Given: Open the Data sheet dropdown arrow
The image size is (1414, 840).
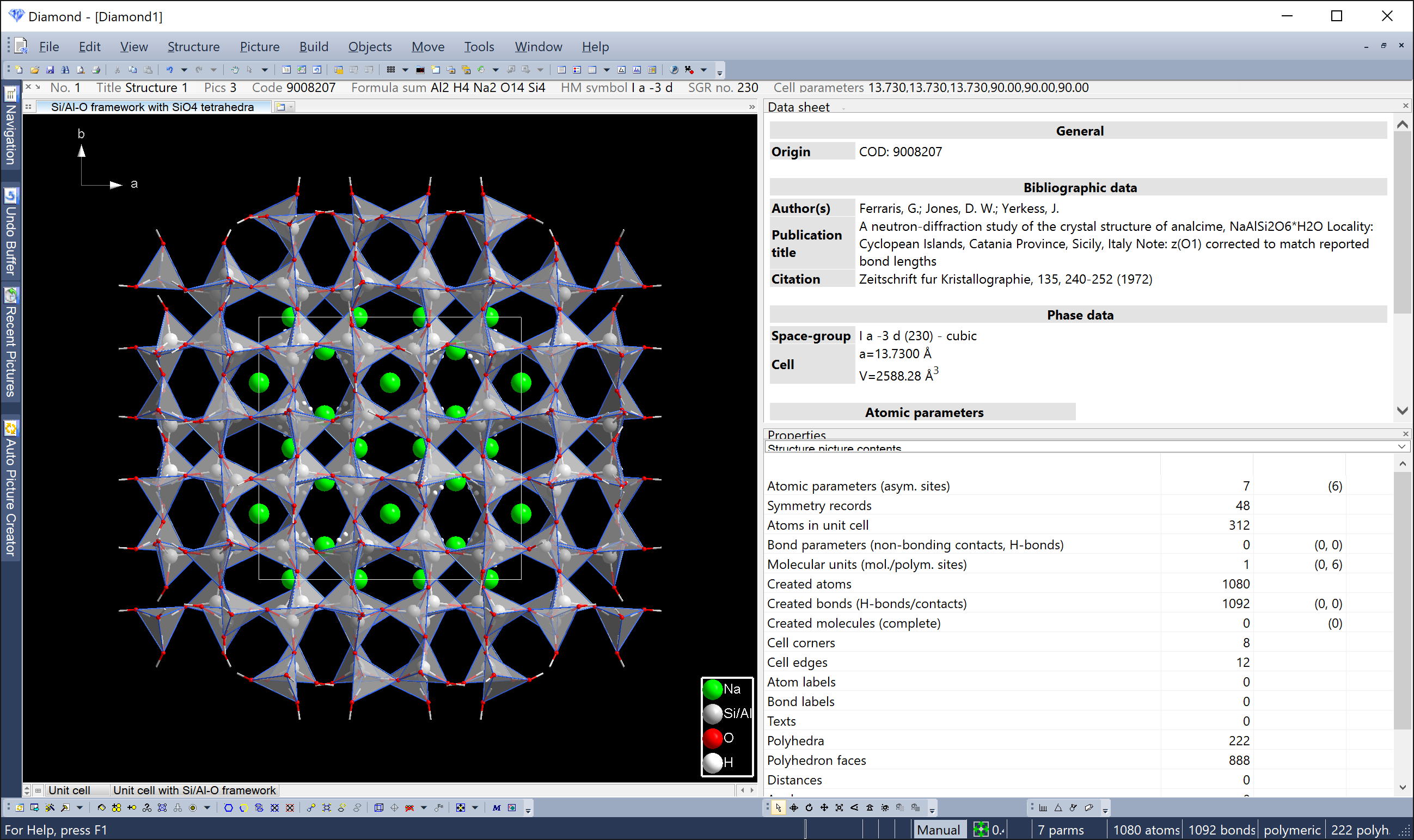Looking at the screenshot, I should [x=843, y=108].
